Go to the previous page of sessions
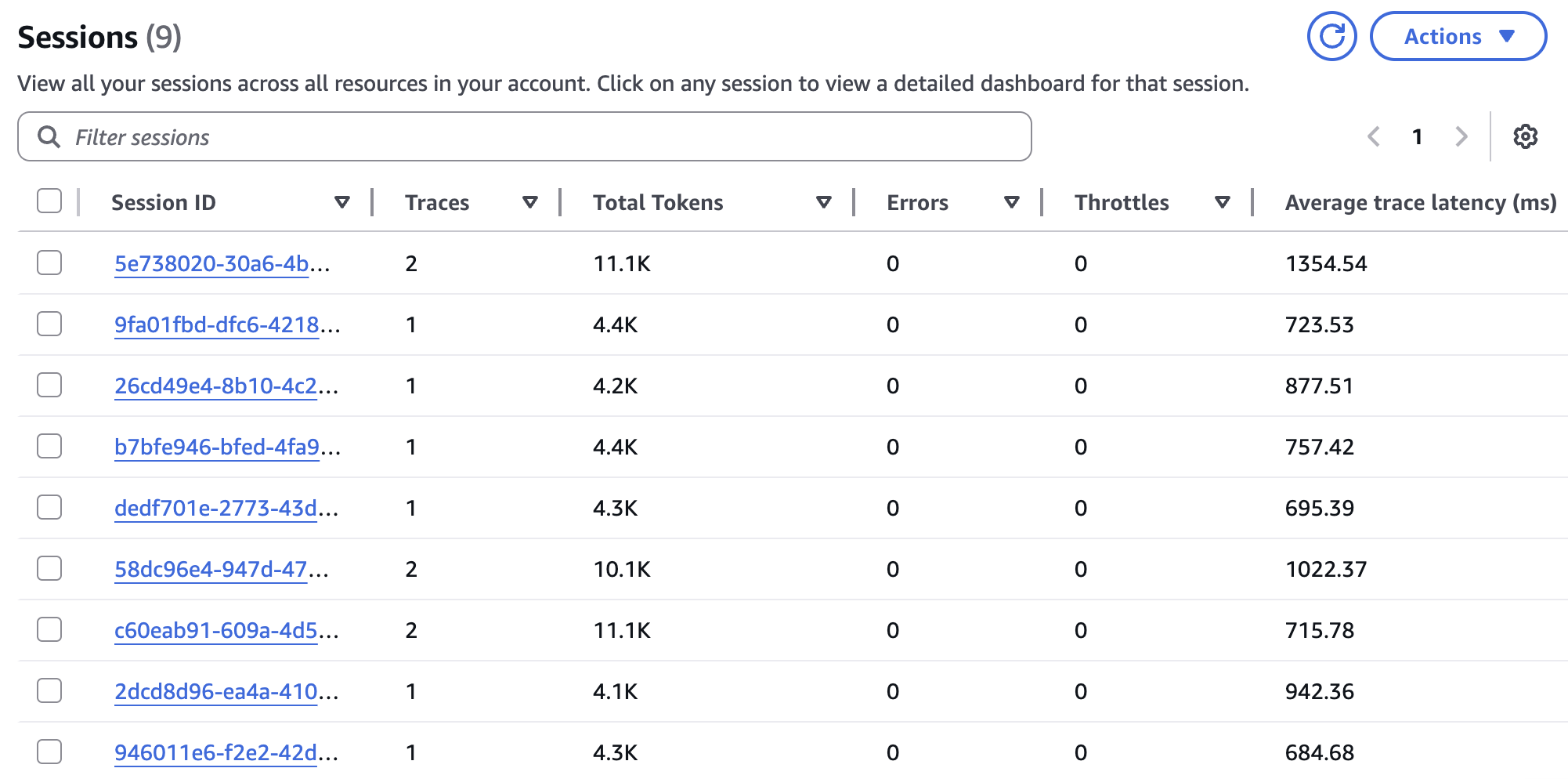The height and width of the screenshot is (779, 1568). pyautogui.click(x=1375, y=136)
